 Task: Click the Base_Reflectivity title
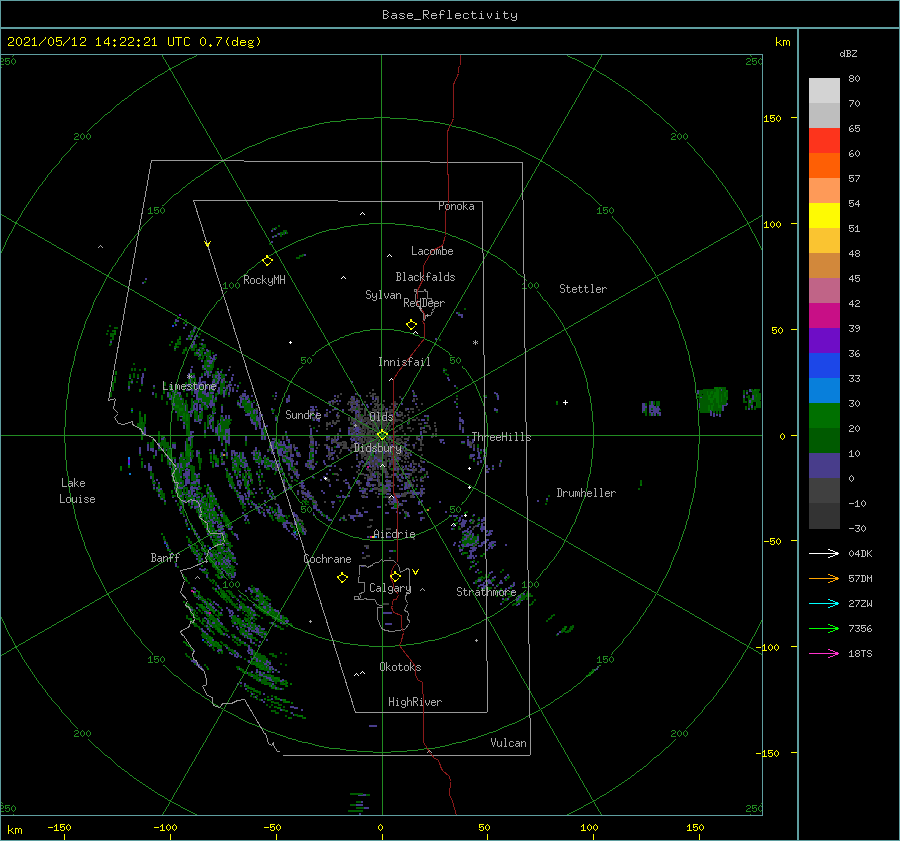450,15
